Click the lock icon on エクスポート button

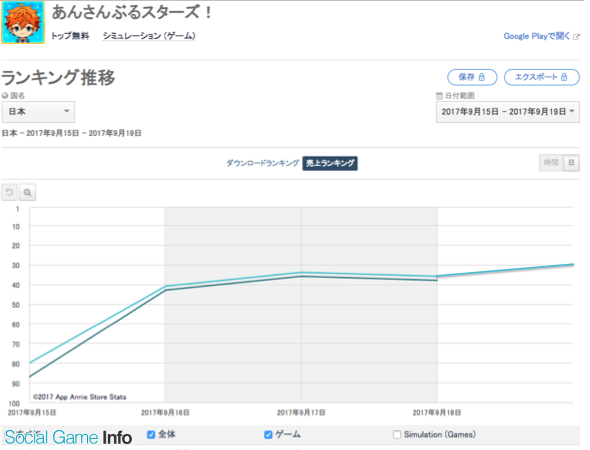click(564, 77)
